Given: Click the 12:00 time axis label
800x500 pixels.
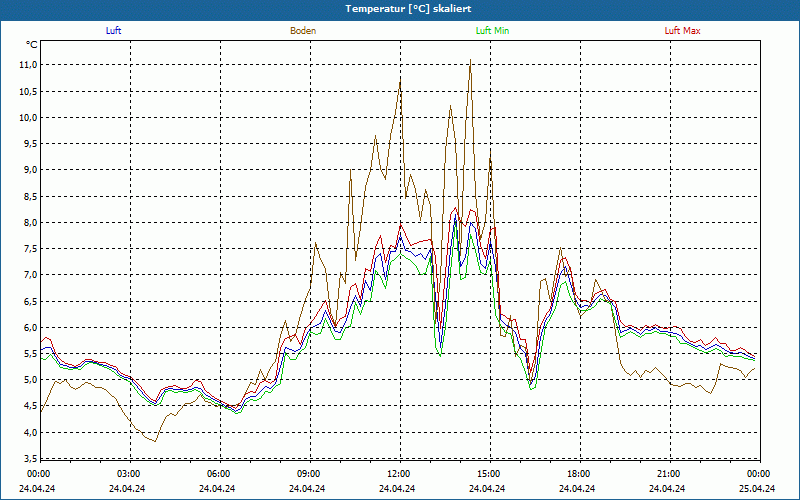Looking at the screenshot, I should (398, 474).
